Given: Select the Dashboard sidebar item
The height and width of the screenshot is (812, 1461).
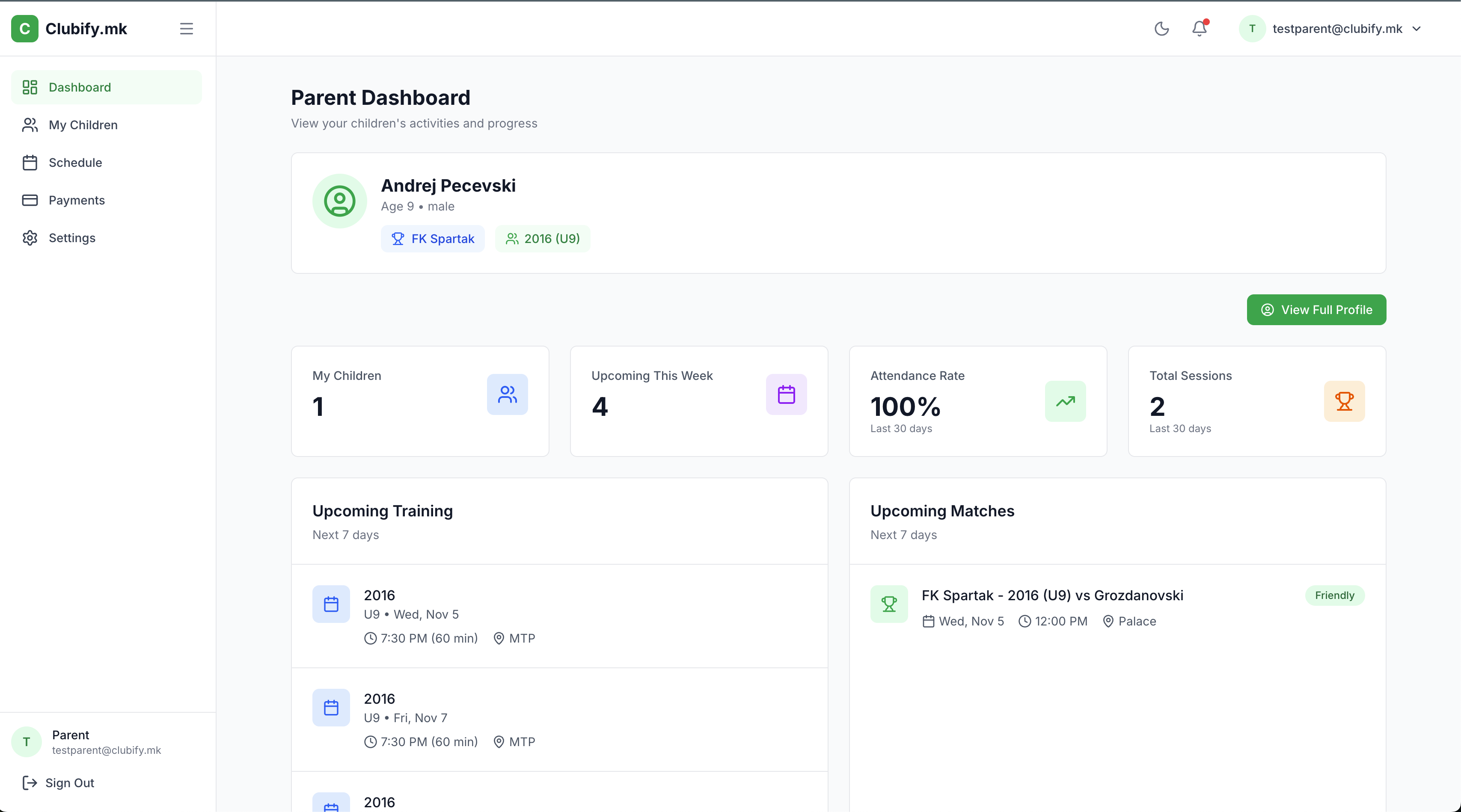Looking at the screenshot, I should 80,87.
